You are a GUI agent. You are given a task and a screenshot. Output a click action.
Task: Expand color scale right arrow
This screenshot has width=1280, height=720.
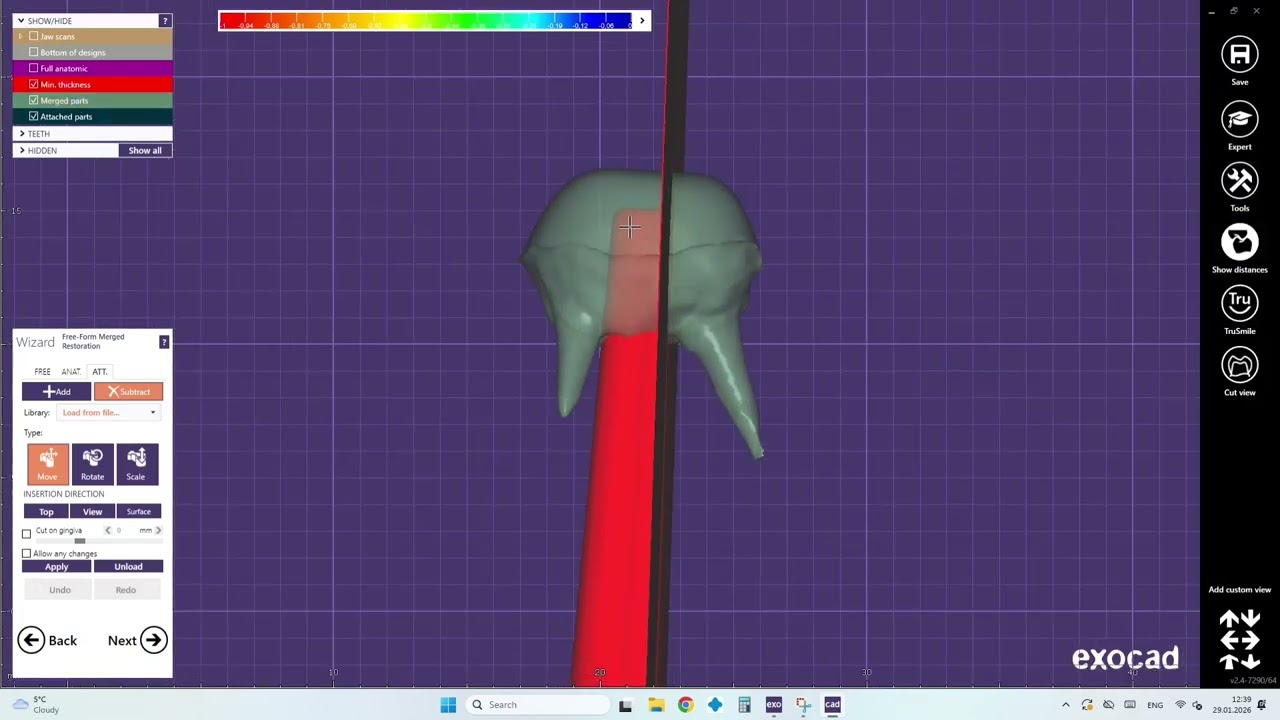(642, 20)
